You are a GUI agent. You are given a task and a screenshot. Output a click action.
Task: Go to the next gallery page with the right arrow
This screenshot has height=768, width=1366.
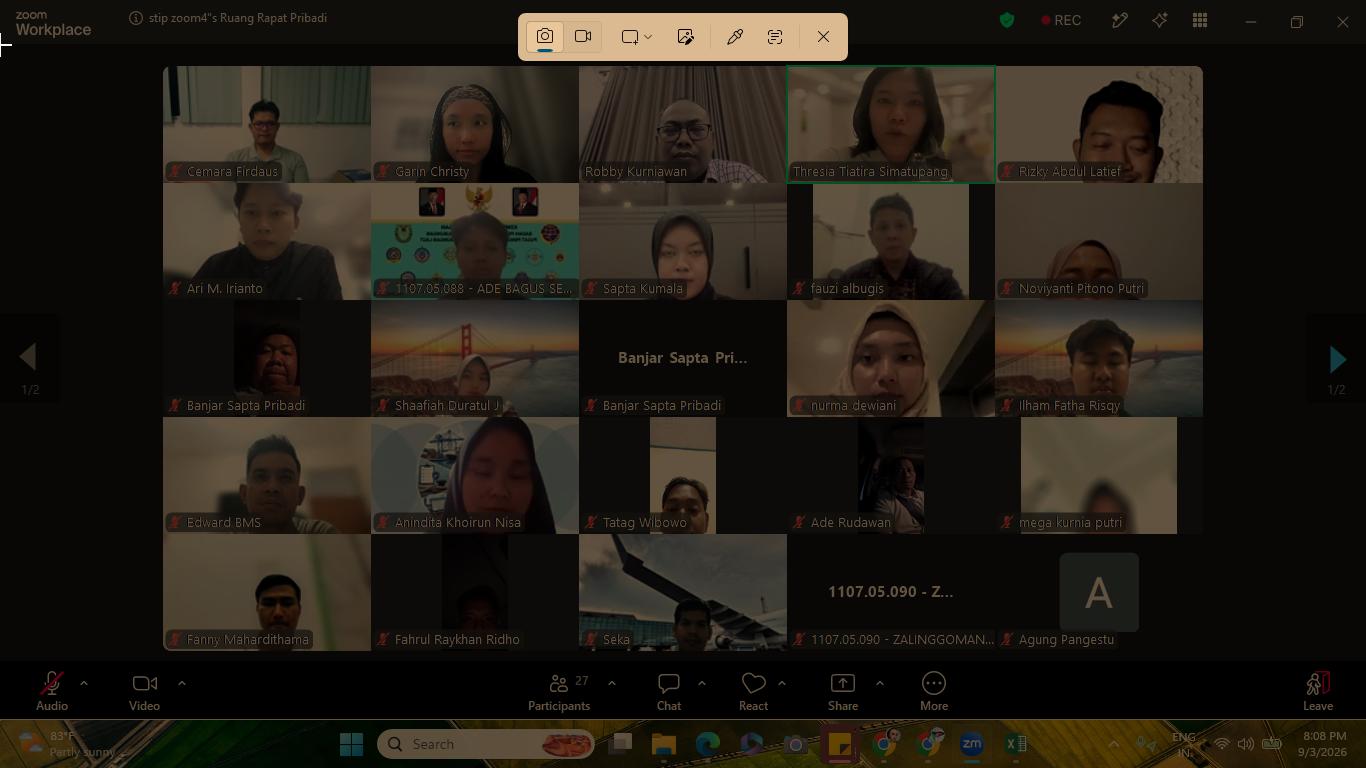1337,359
